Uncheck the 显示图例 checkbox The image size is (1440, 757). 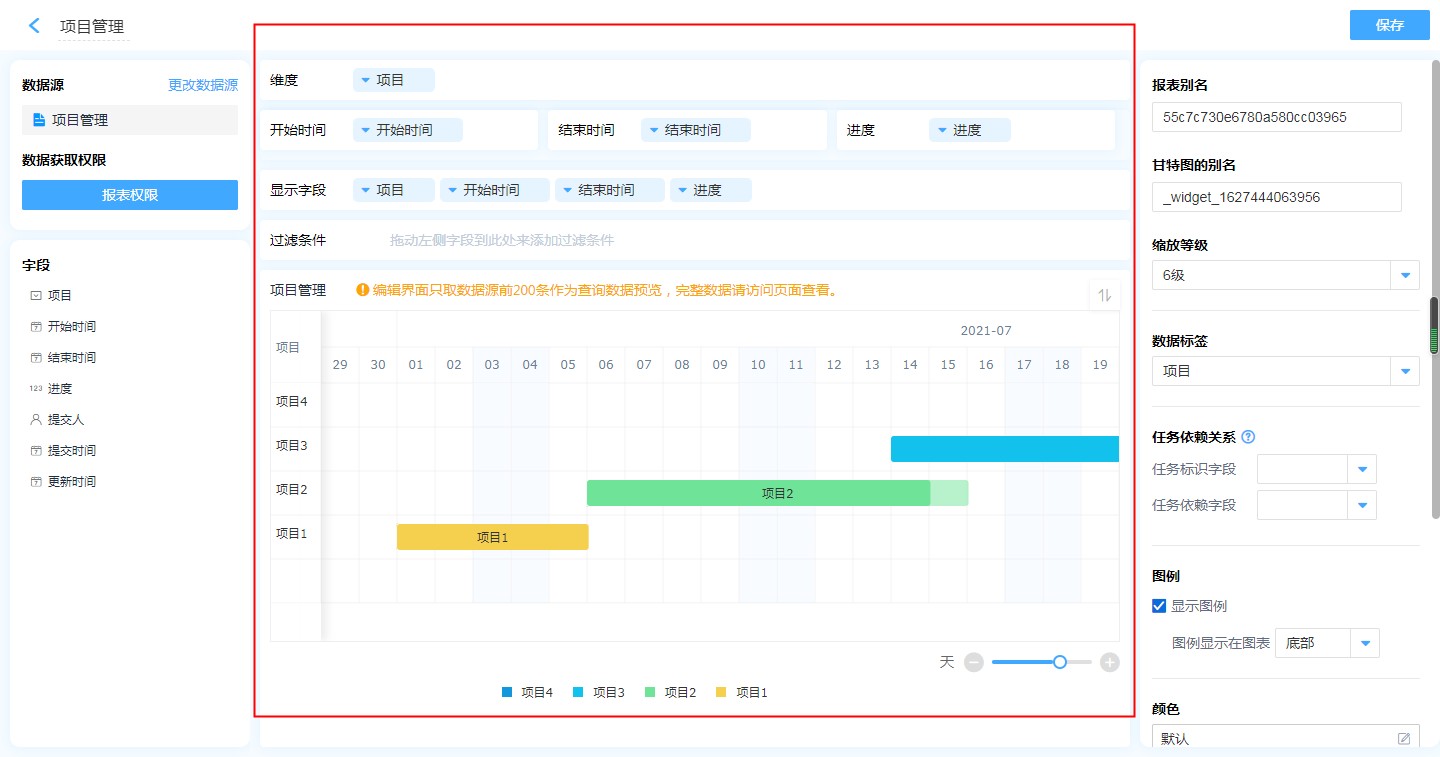pos(1159,606)
